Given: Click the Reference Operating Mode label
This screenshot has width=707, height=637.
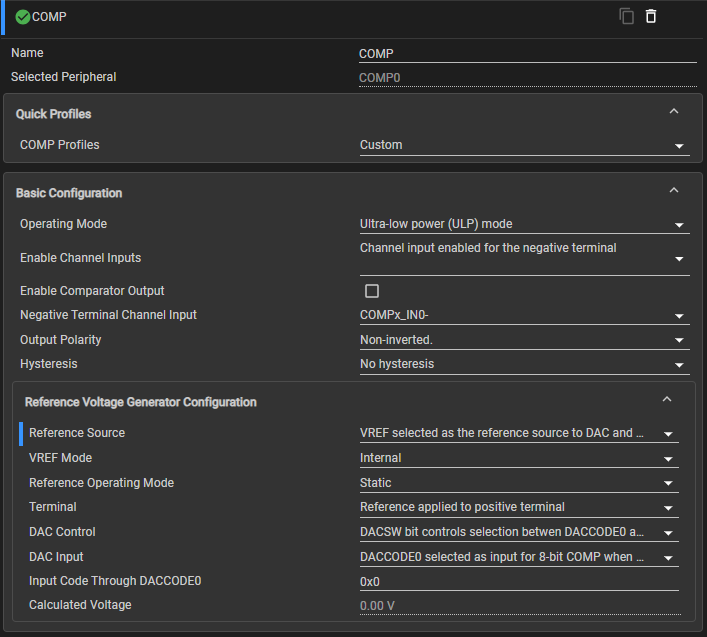Looking at the screenshot, I should pyautogui.click(x=101, y=483).
